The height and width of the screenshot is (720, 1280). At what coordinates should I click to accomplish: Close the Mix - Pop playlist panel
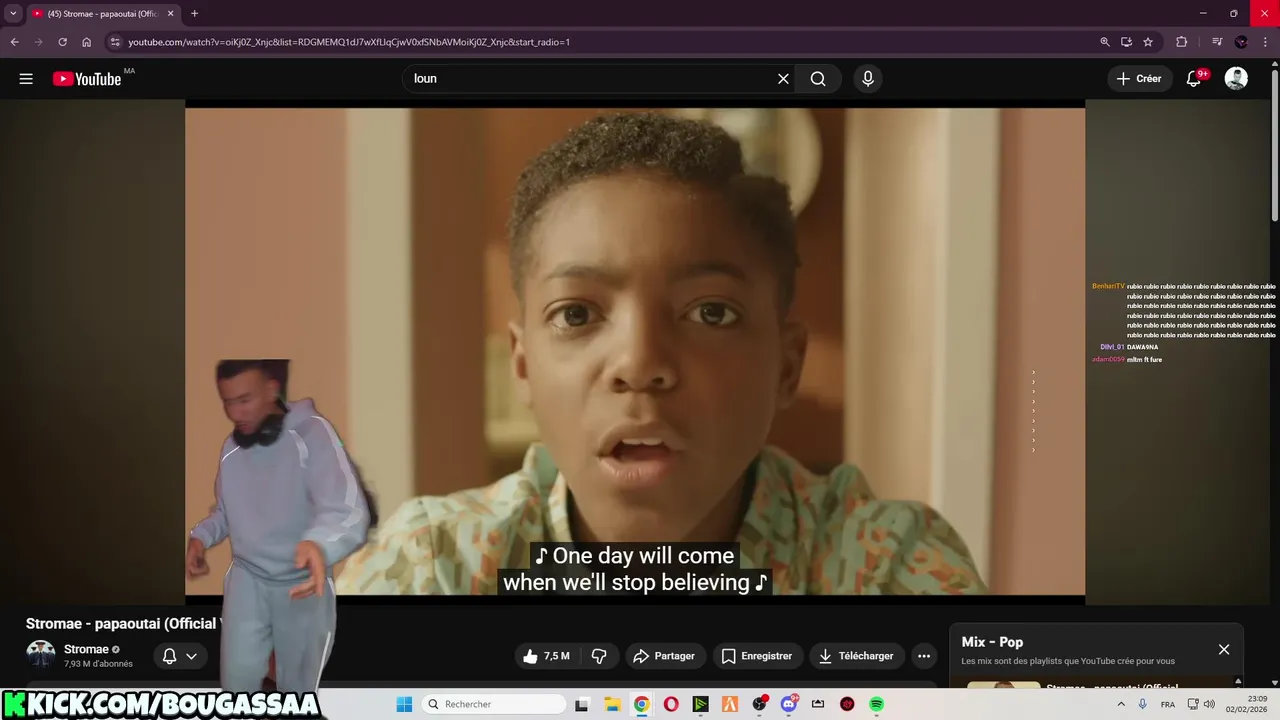[x=1224, y=649]
